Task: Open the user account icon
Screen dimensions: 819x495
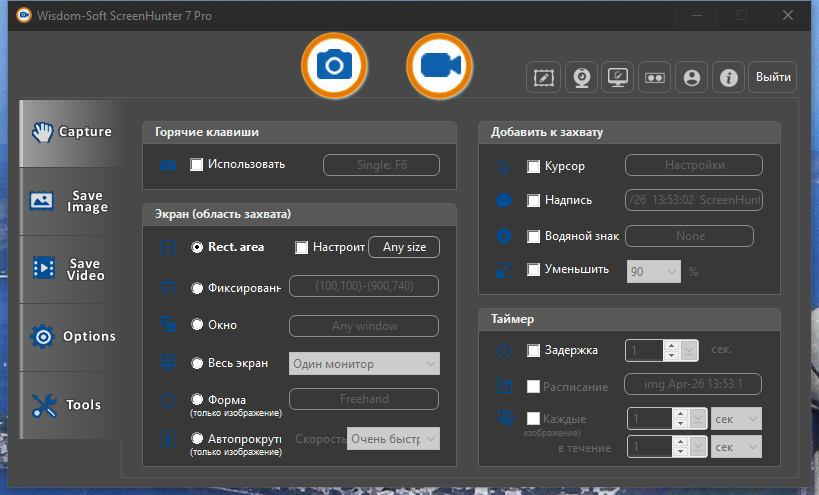Action: click(692, 77)
